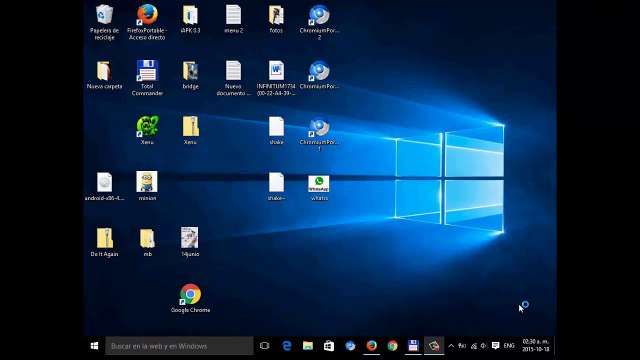The width and height of the screenshot is (640, 360).
Task: Switch to Total Commander floppy taskbar icon
Action: (x=413, y=346)
